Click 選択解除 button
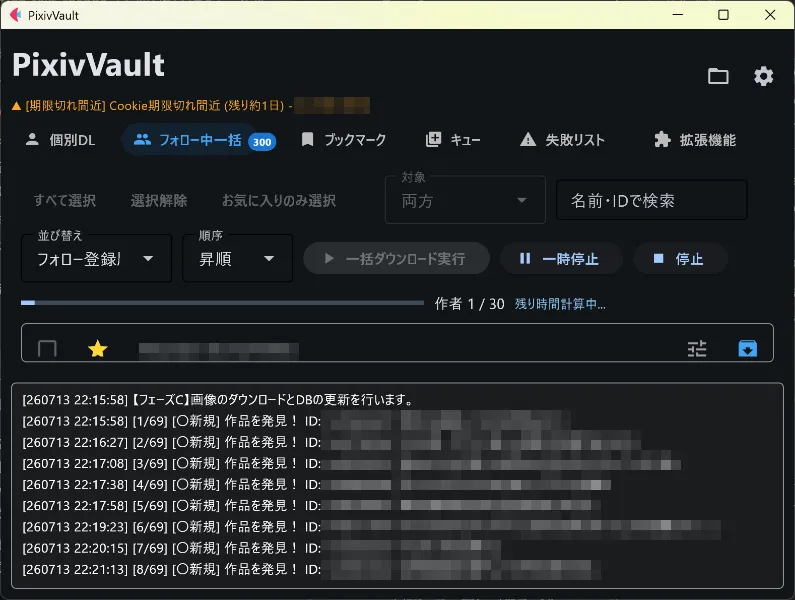 (x=159, y=200)
